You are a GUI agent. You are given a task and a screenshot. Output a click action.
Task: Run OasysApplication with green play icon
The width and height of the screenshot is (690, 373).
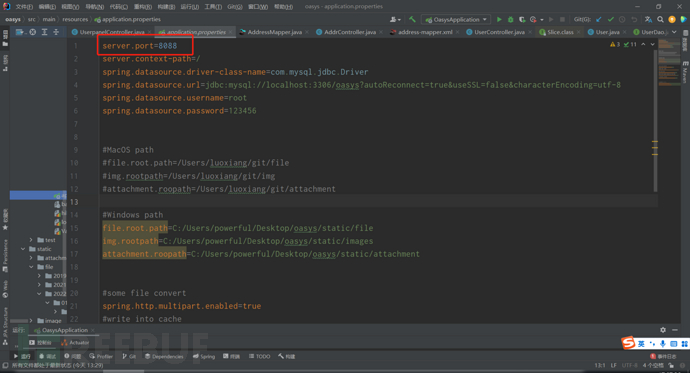499,19
